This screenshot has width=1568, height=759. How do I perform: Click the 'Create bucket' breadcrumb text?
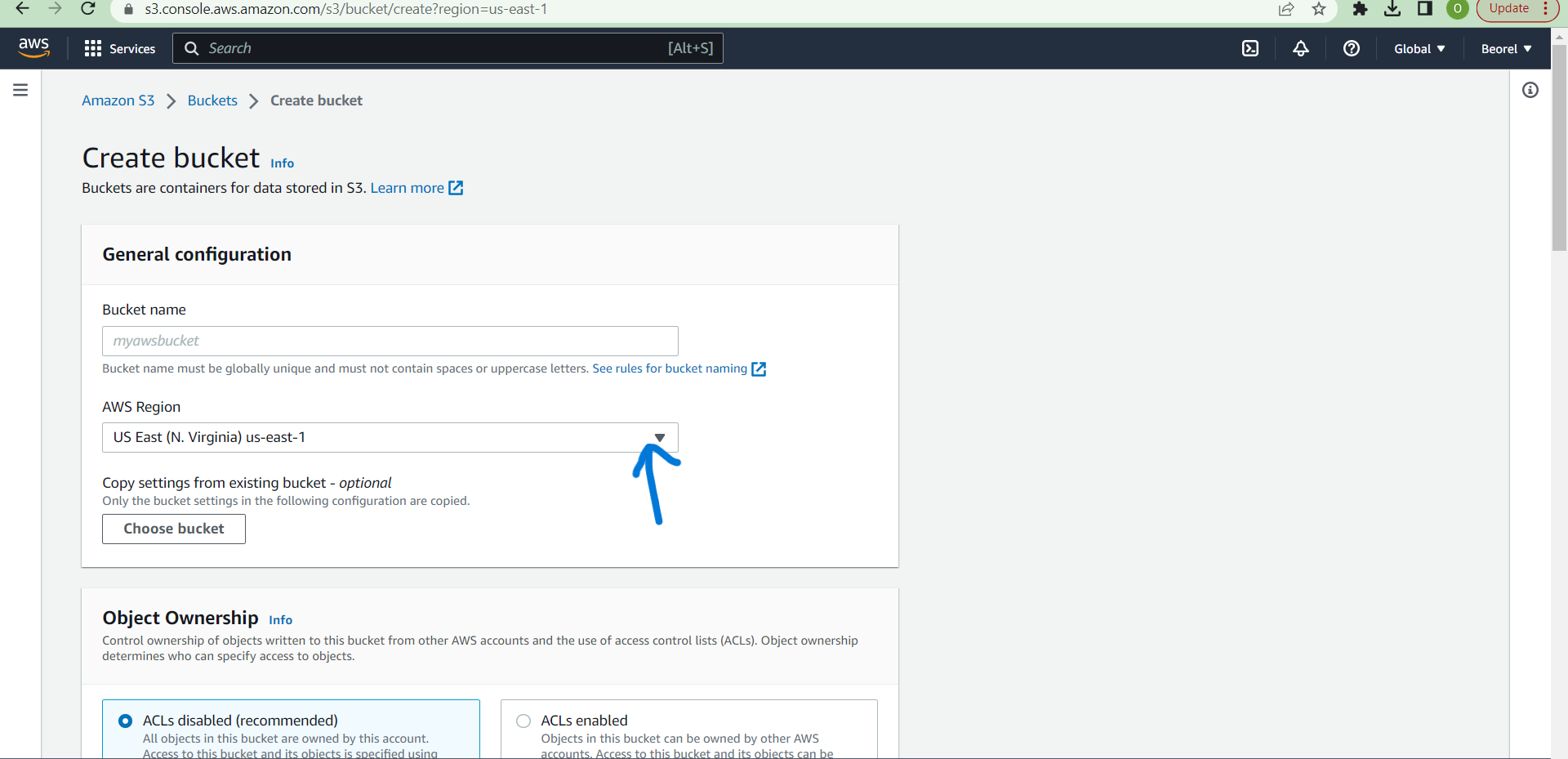[317, 100]
